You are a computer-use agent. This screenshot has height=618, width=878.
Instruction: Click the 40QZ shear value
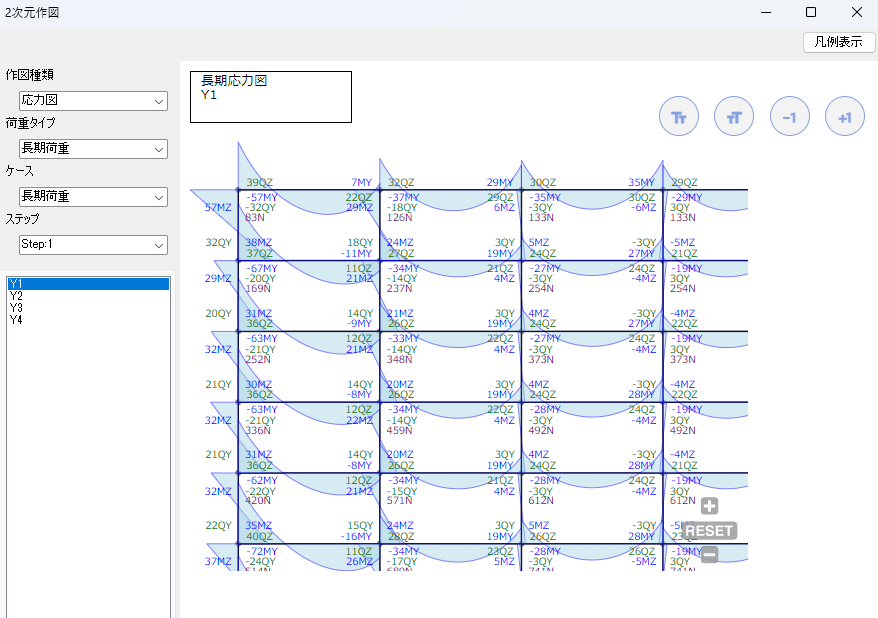[x=259, y=536]
